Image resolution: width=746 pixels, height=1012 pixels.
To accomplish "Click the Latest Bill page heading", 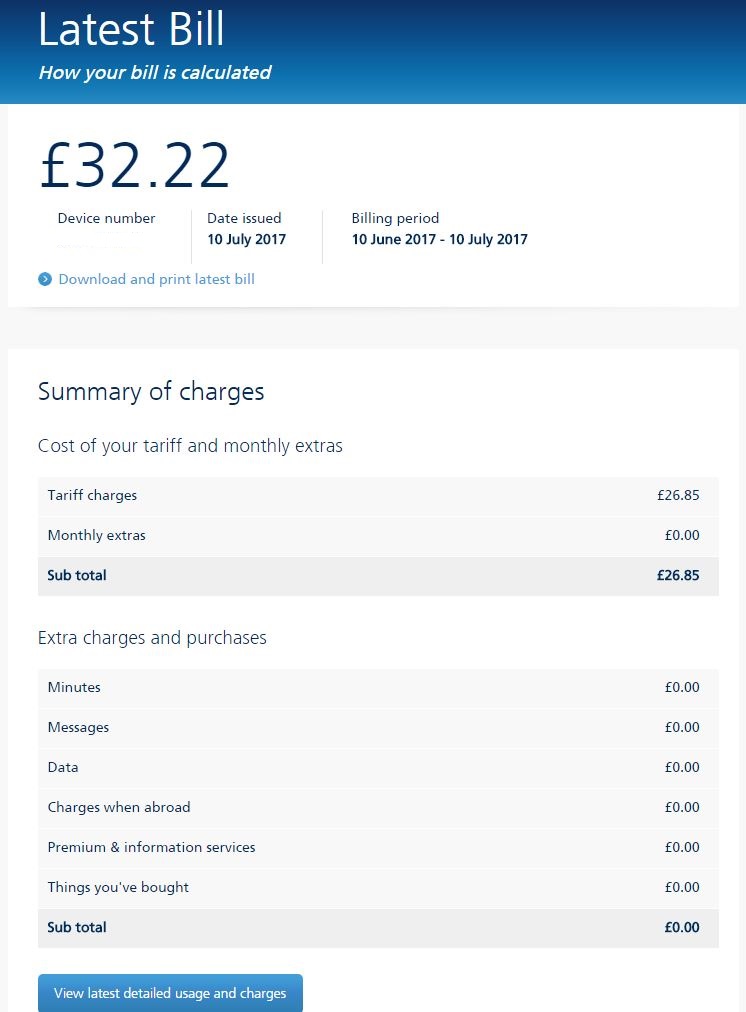I will click(x=131, y=31).
